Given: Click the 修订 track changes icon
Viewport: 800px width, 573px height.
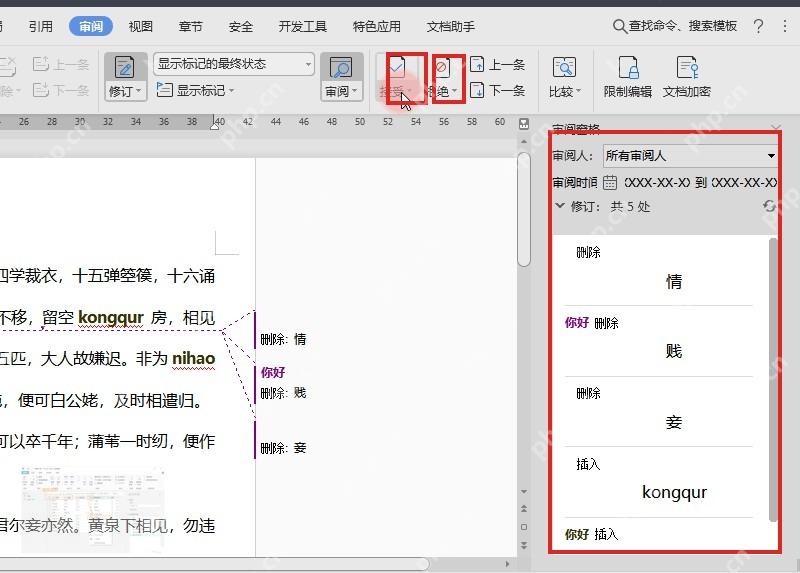Looking at the screenshot, I should 125,67.
